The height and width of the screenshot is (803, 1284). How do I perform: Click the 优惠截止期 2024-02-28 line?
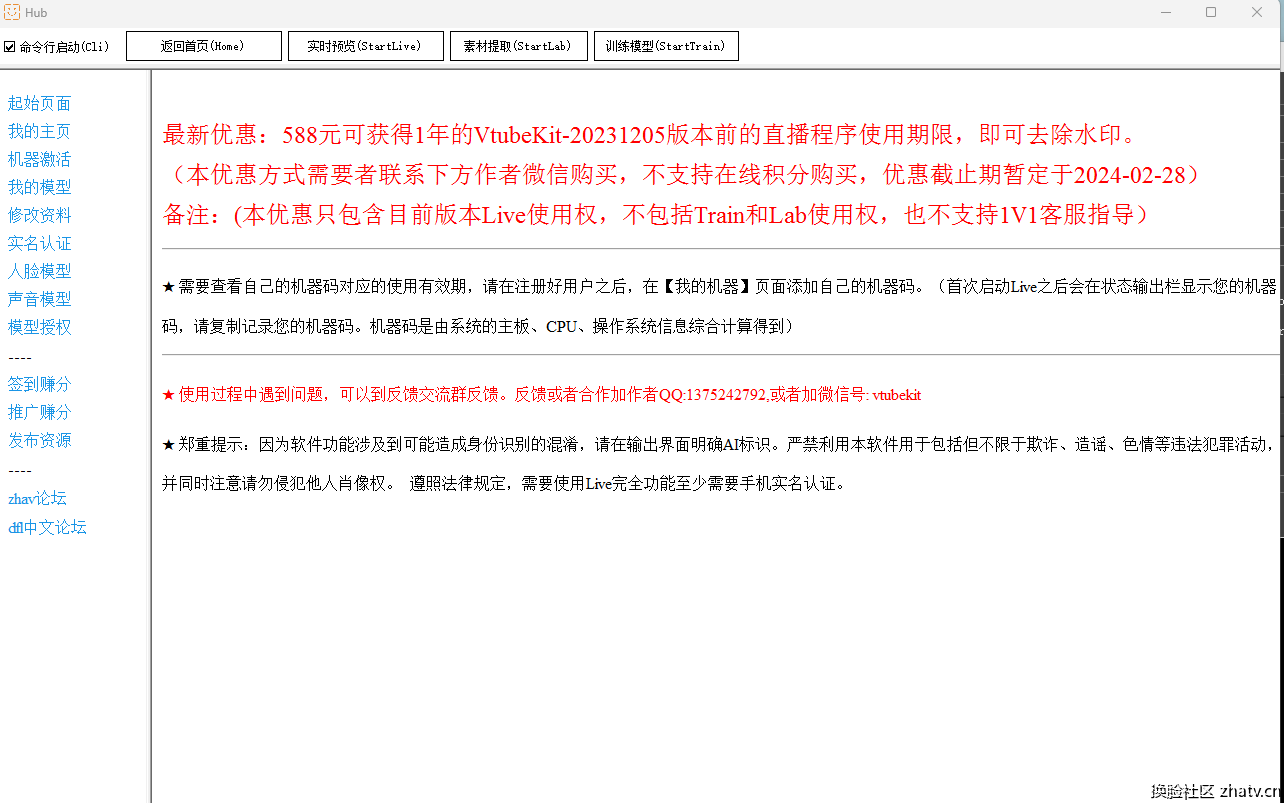(x=682, y=175)
